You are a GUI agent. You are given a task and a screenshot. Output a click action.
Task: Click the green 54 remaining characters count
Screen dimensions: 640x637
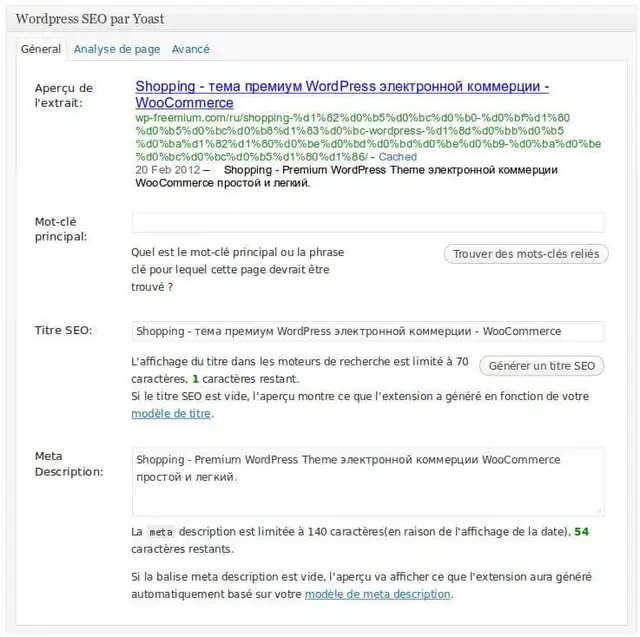coord(582,532)
